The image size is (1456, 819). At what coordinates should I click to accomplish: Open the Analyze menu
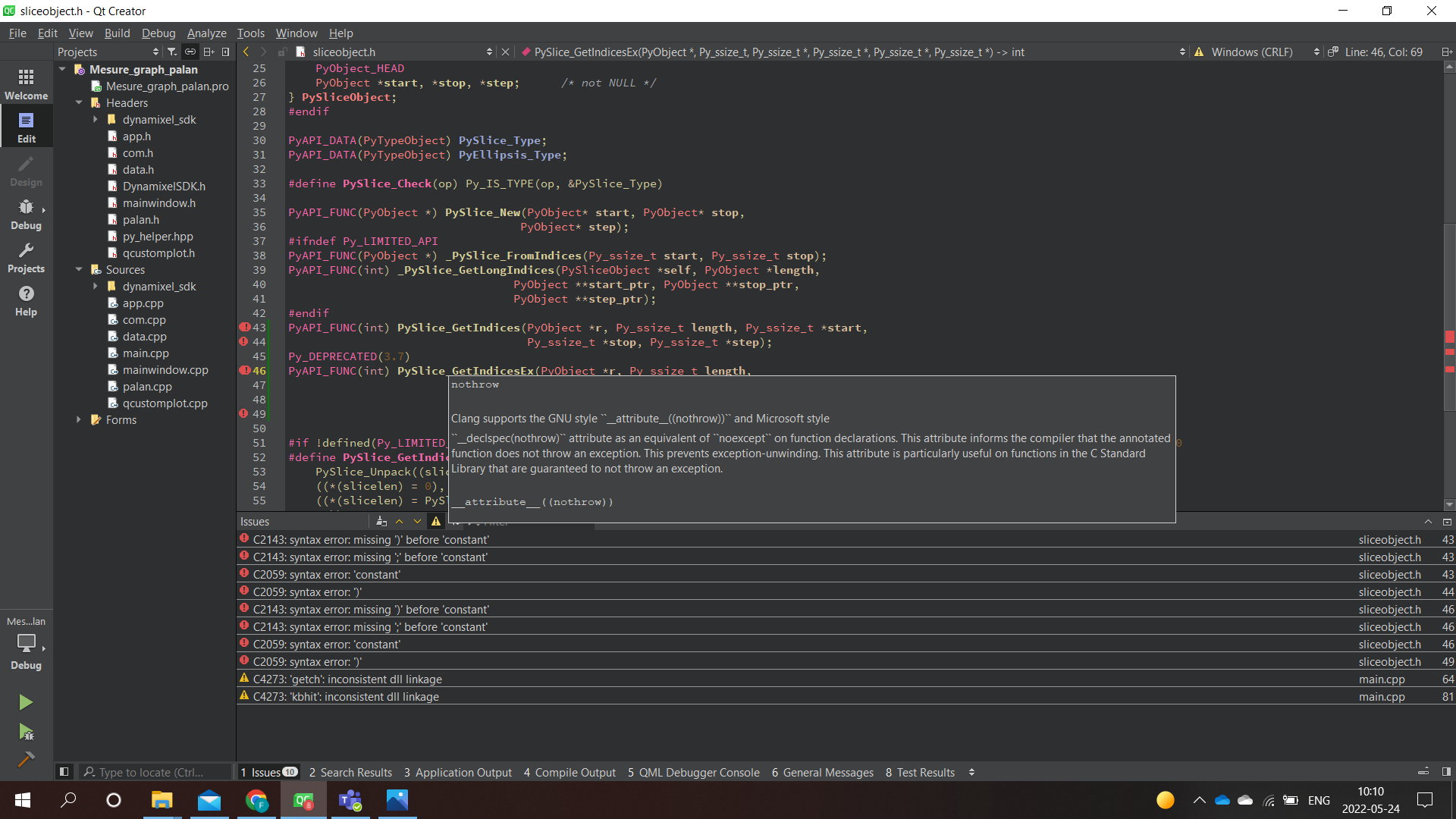(x=206, y=33)
